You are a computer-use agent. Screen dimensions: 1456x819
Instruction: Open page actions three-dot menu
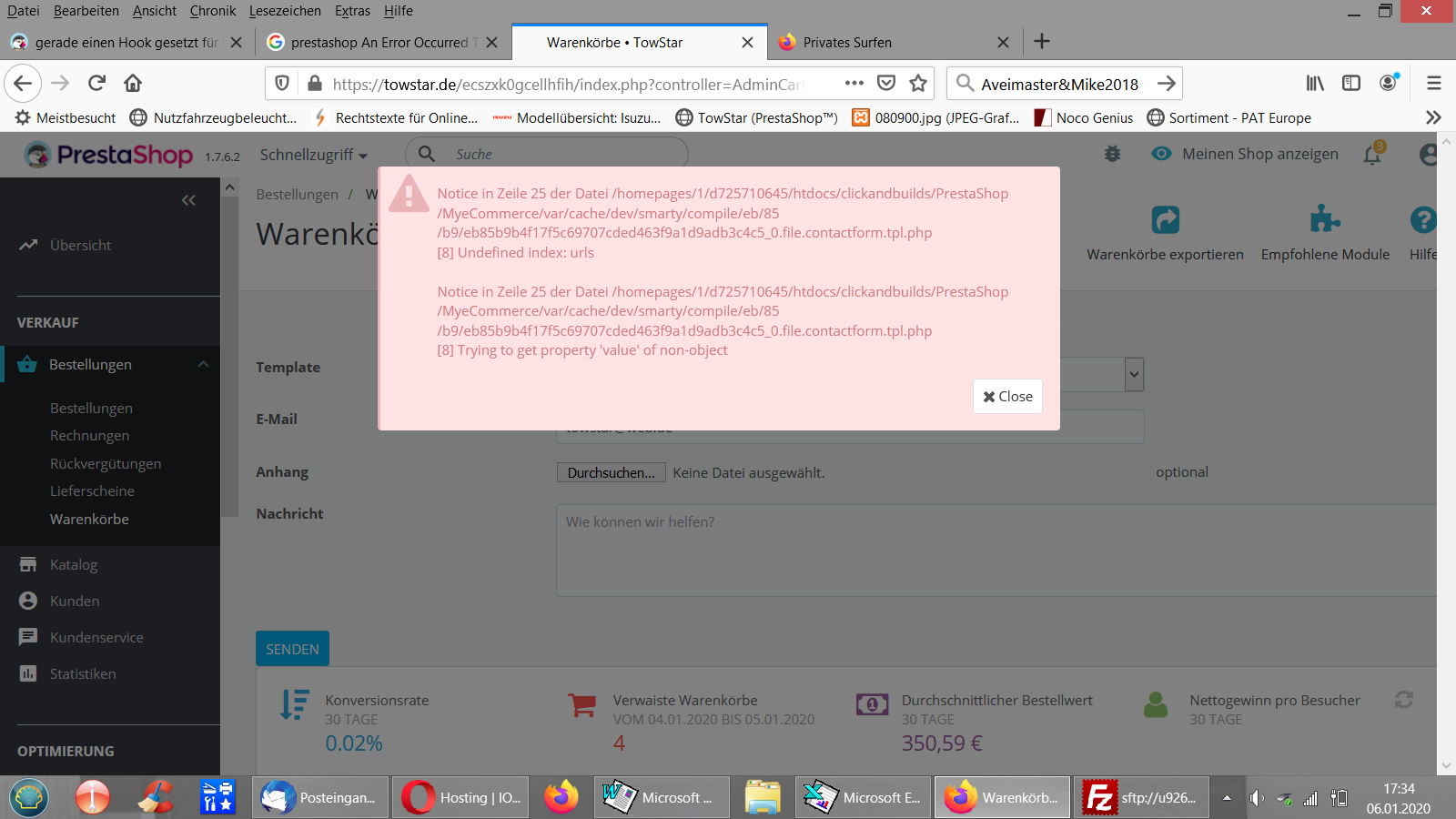pyautogui.click(x=854, y=84)
